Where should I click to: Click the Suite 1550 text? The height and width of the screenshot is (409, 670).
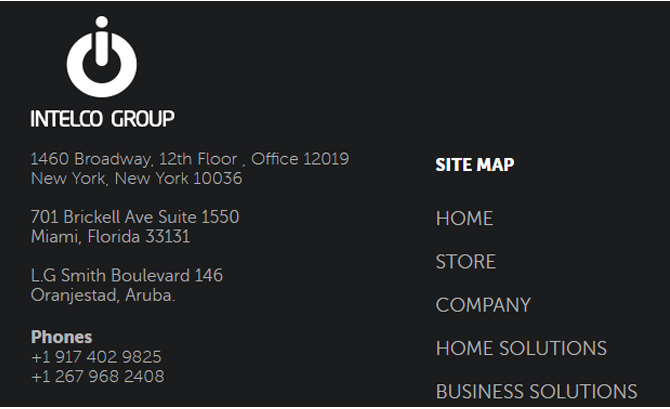[x=198, y=217]
